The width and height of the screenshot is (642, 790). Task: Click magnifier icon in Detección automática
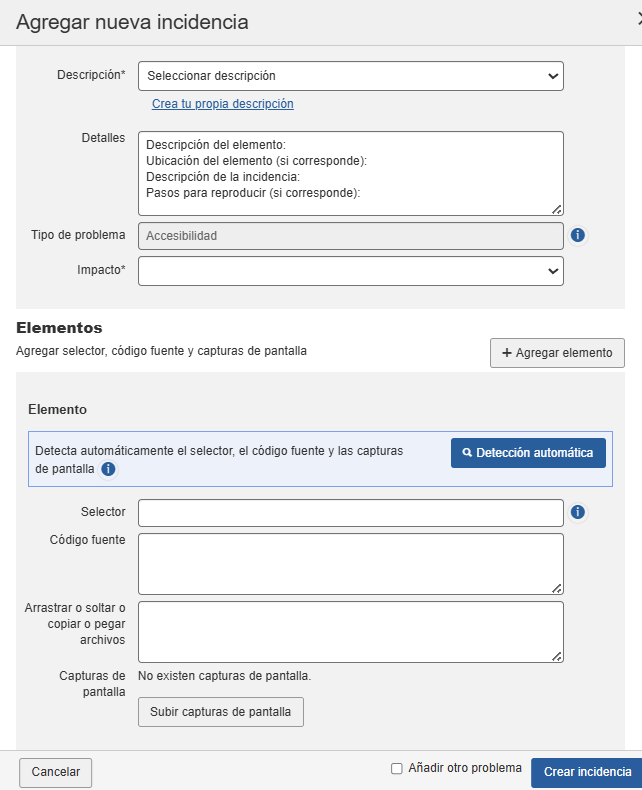click(x=467, y=453)
